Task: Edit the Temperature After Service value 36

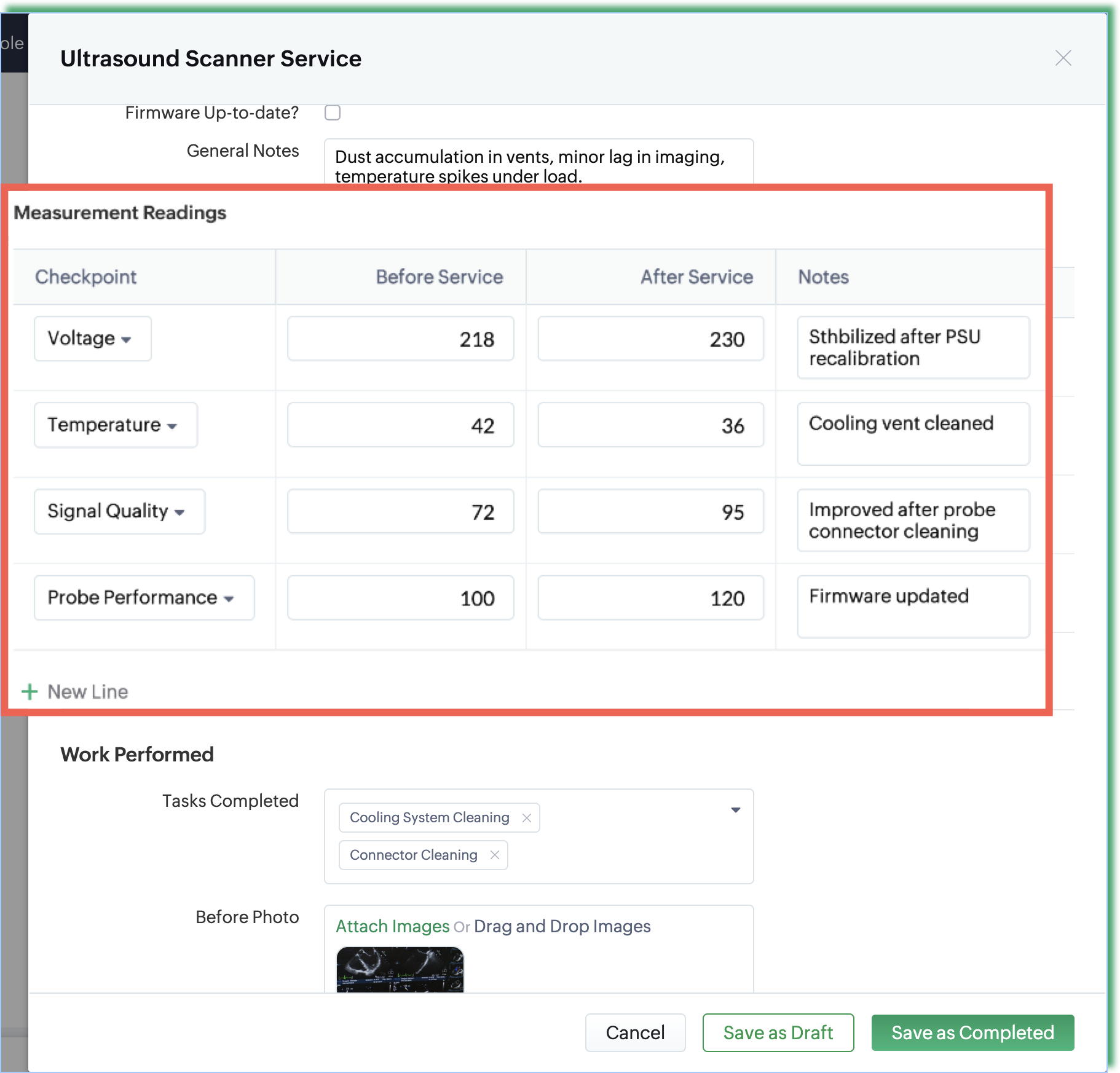Action: click(650, 425)
